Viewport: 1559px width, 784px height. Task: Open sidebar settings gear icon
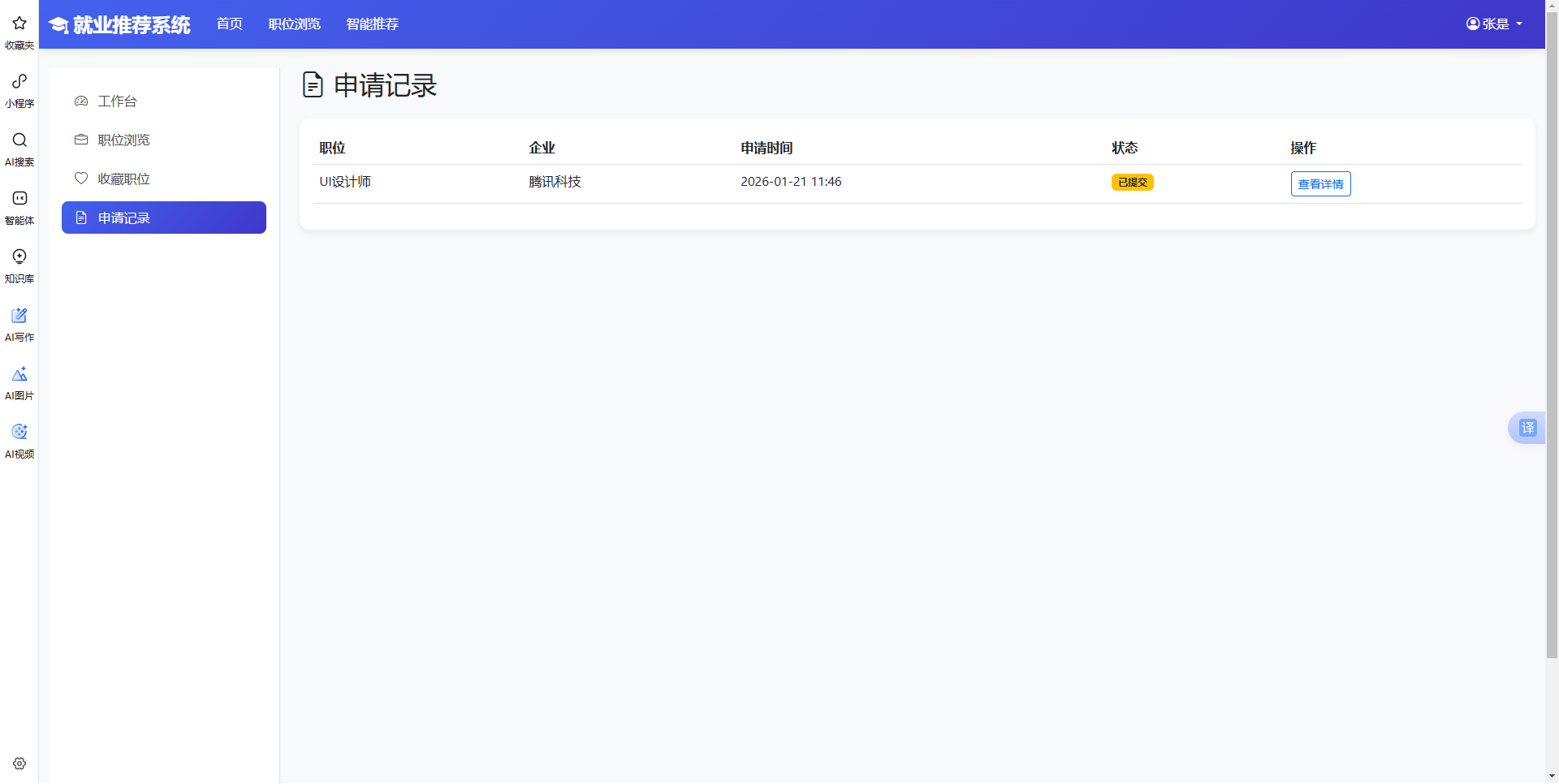[19, 764]
